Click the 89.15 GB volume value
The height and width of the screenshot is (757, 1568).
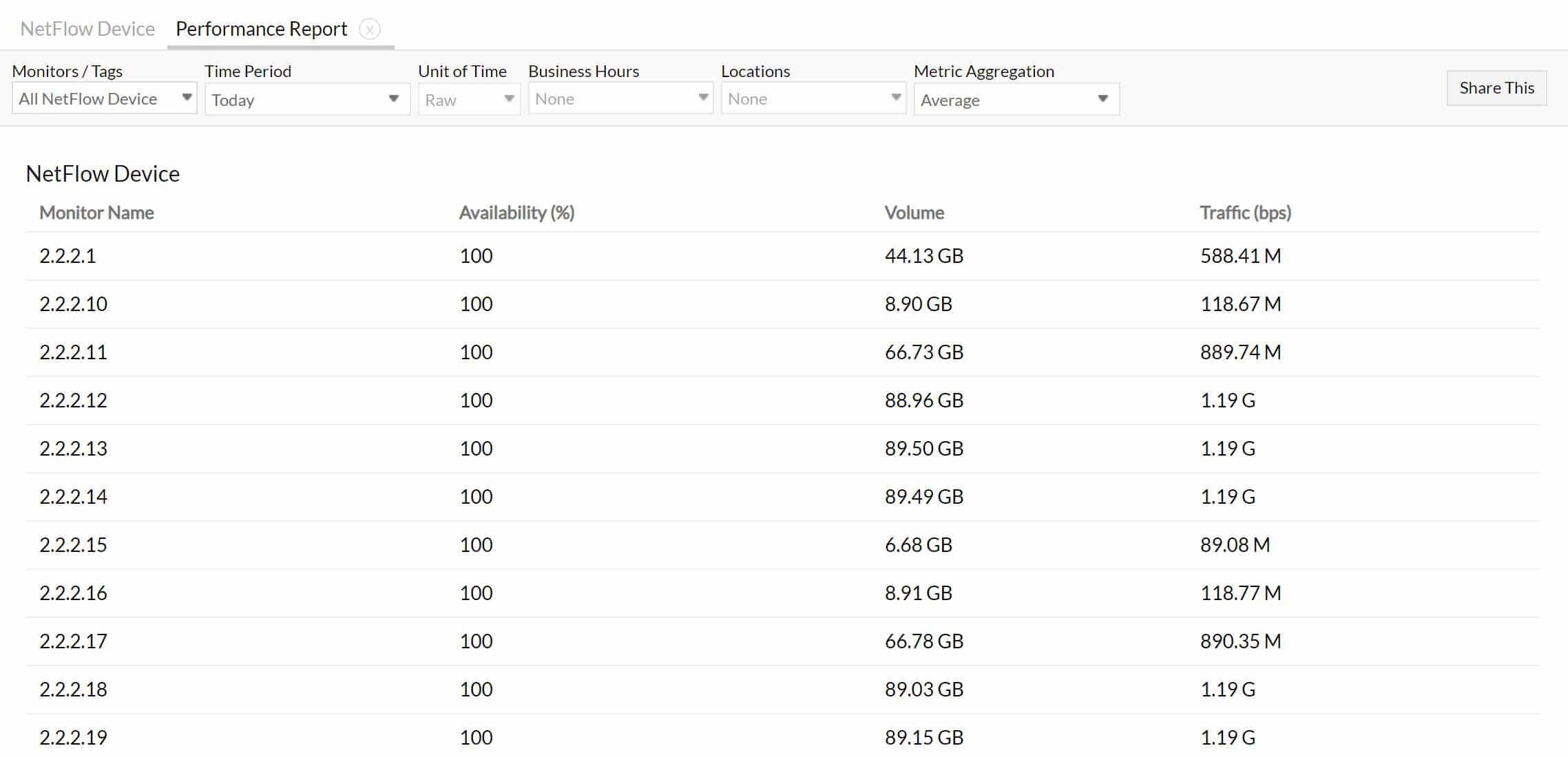click(924, 738)
